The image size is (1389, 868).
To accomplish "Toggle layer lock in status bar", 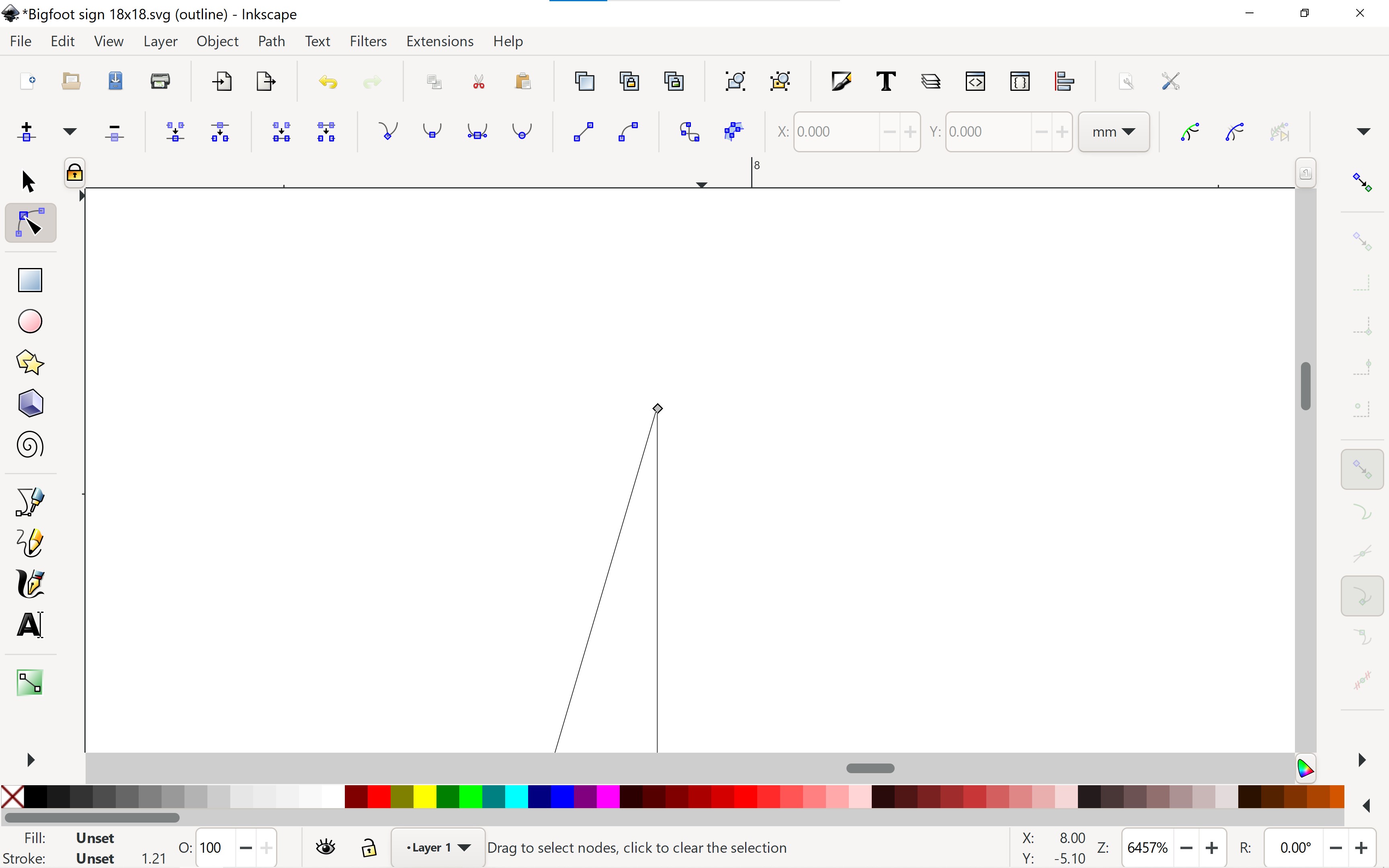I will tap(369, 848).
